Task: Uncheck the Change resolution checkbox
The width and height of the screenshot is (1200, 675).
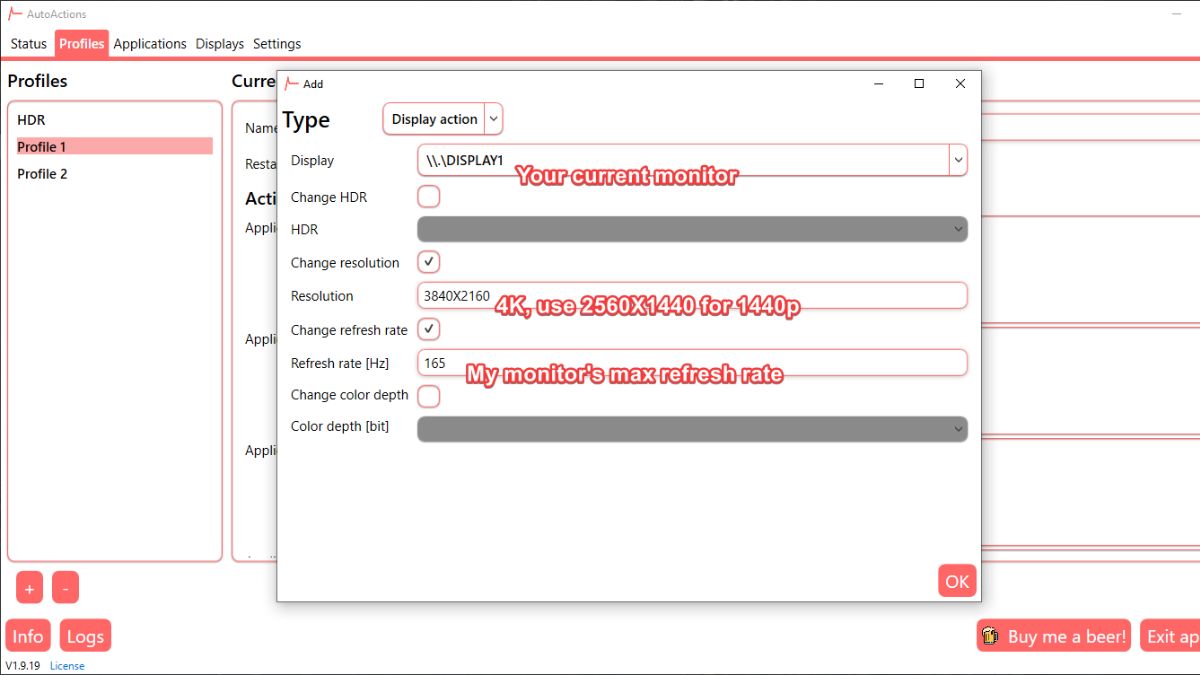Action: click(428, 262)
